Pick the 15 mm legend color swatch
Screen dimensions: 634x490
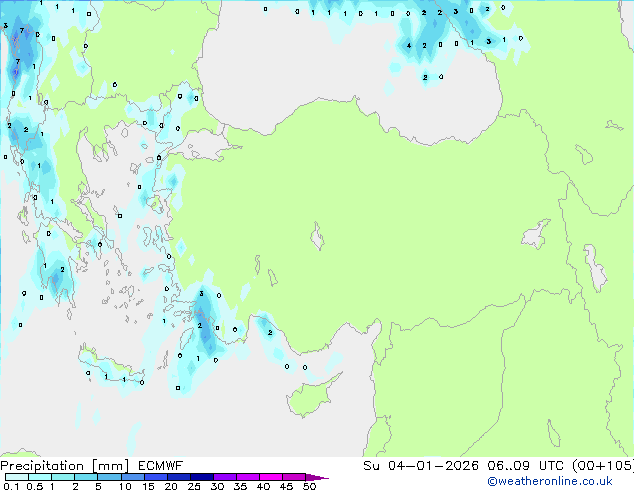(156, 477)
